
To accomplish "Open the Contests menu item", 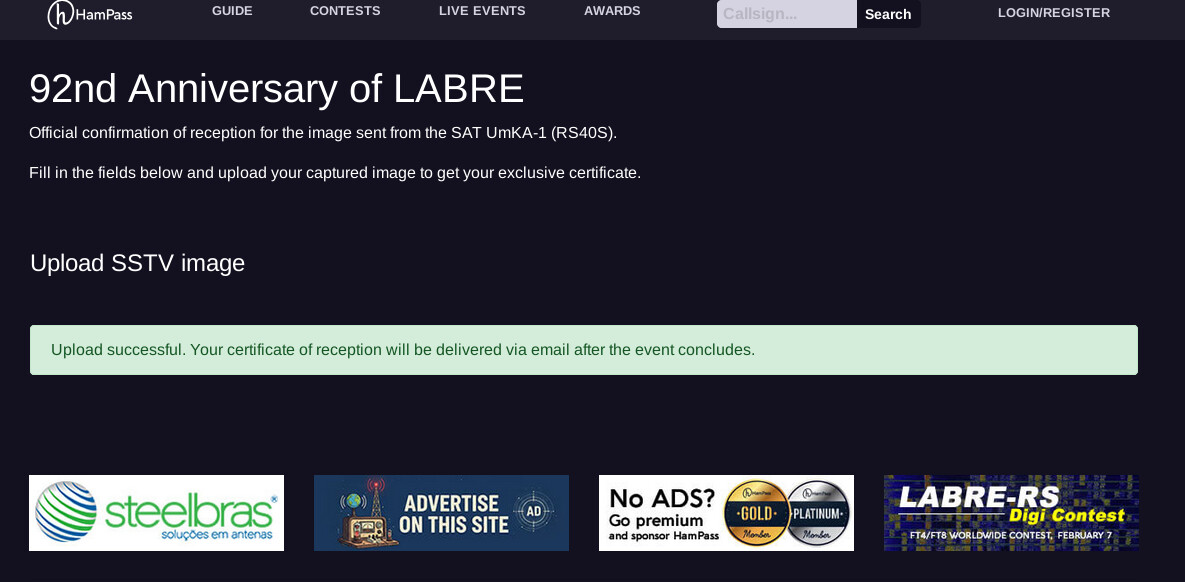I will coord(345,11).
